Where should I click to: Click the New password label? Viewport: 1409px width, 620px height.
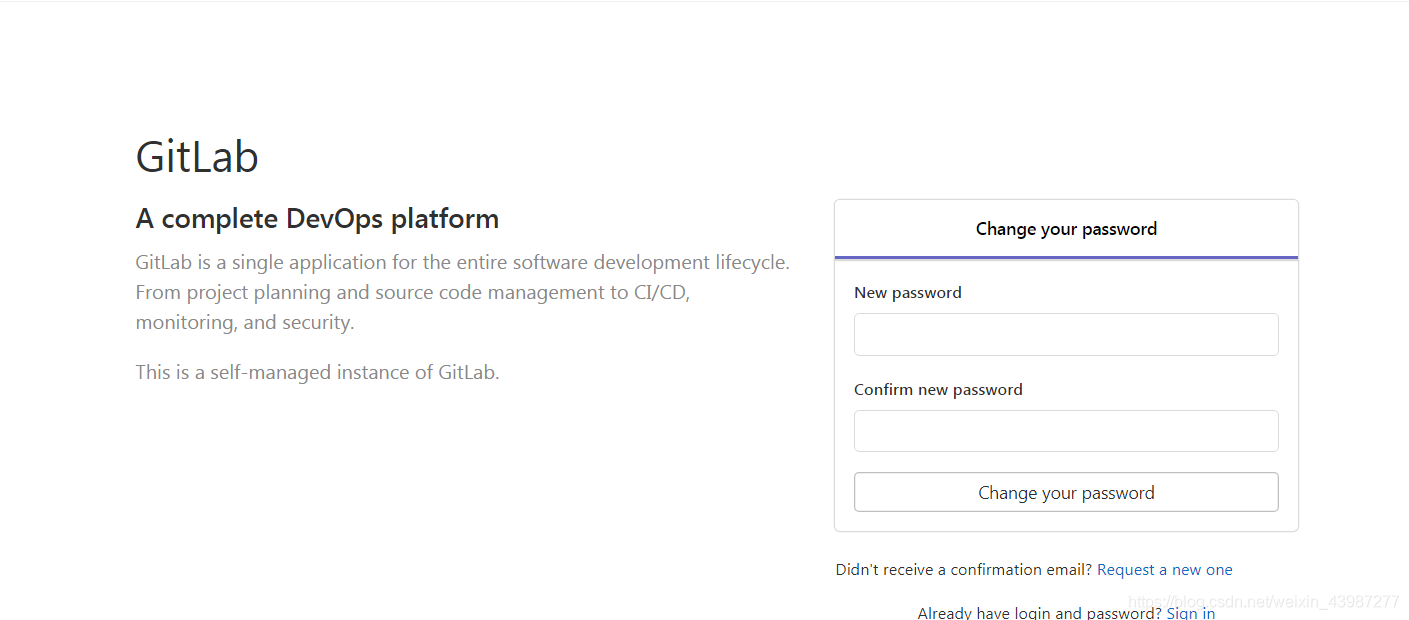[x=908, y=293]
